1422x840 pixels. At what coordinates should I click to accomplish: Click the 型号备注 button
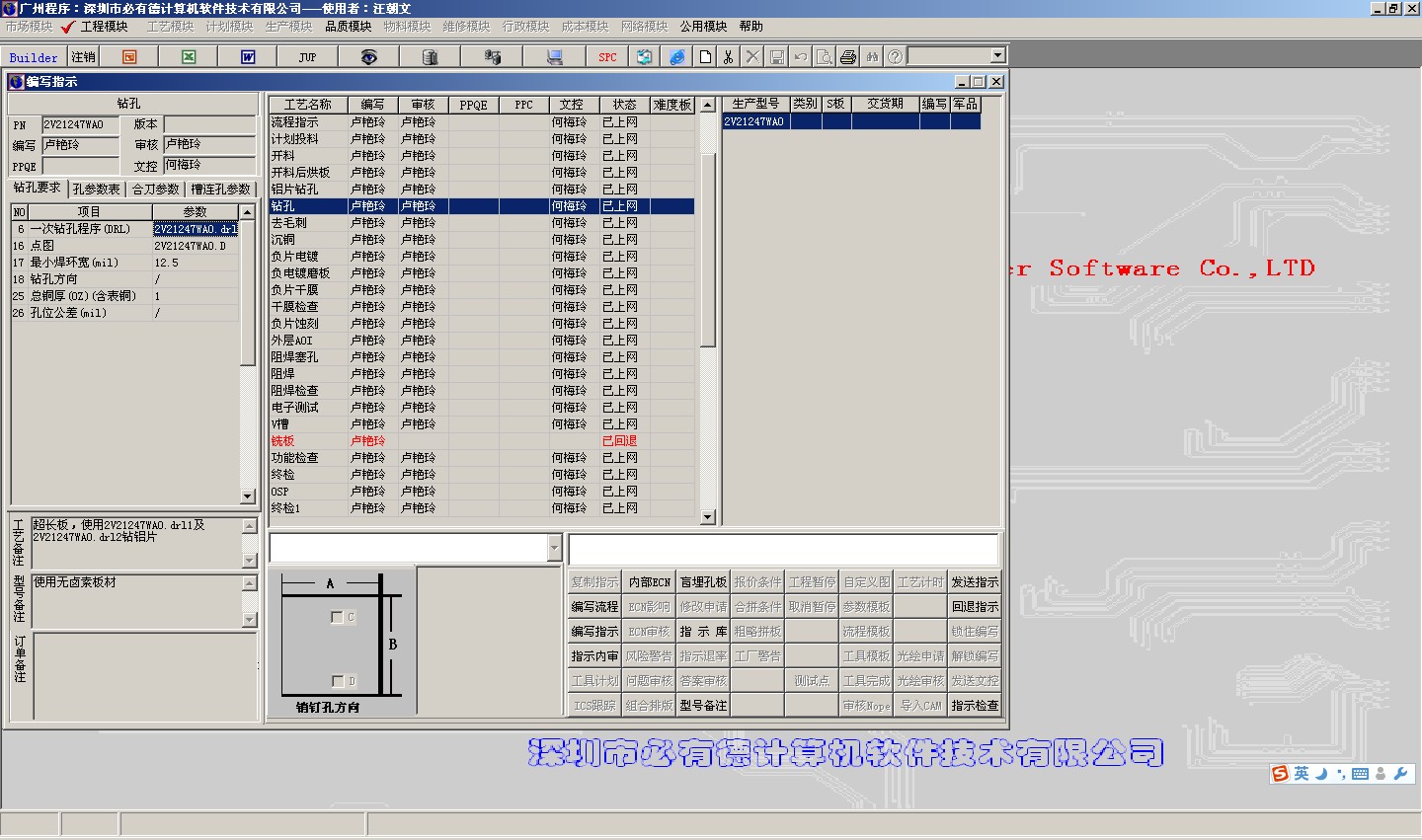point(703,706)
